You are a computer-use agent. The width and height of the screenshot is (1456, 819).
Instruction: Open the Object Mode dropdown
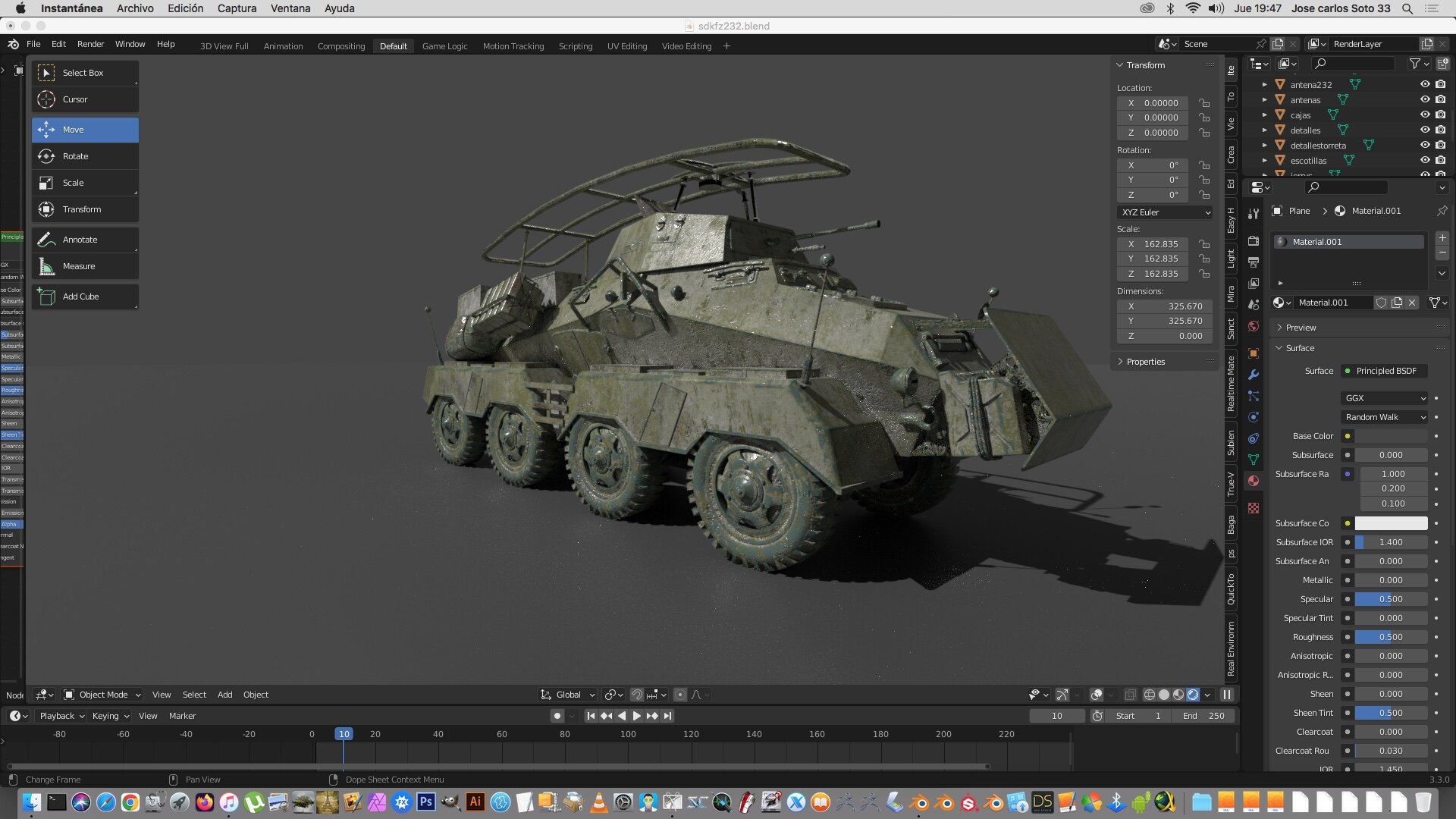pyautogui.click(x=102, y=695)
